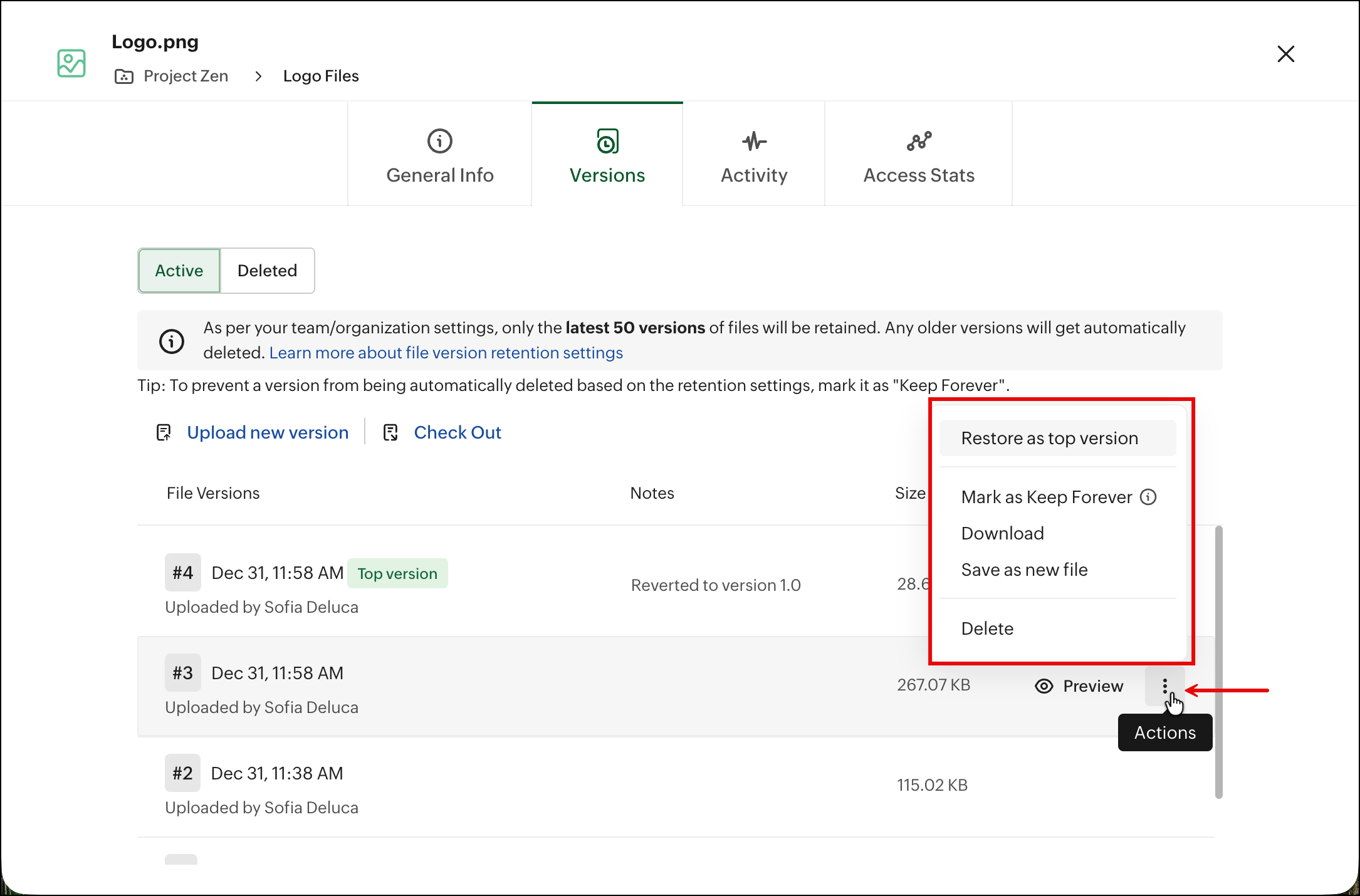Click the General Info circle icon
1360x896 pixels.
439,141
